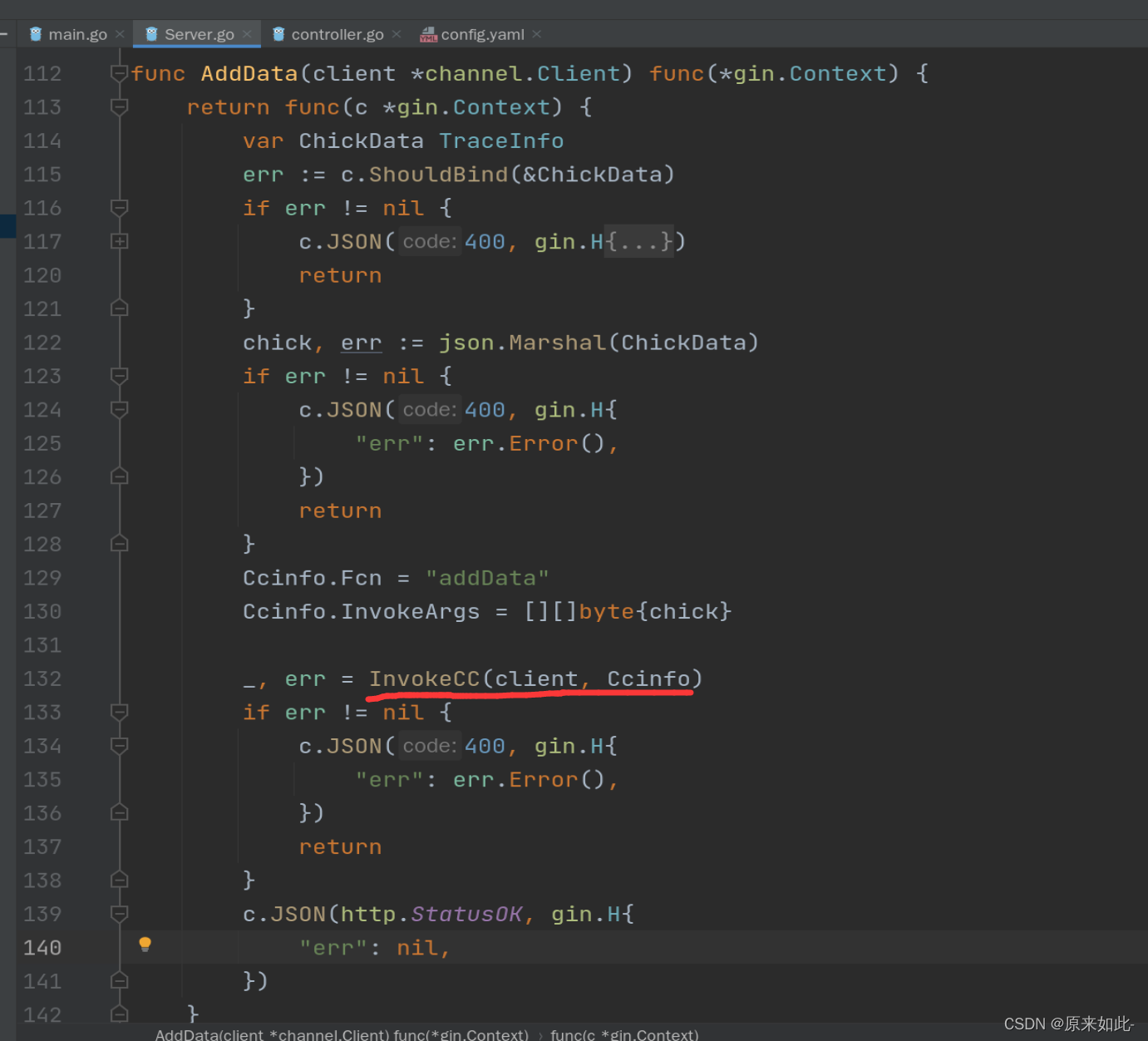Click the fold end marker on line 126
1148x1041 pixels.
tap(119, 476)
